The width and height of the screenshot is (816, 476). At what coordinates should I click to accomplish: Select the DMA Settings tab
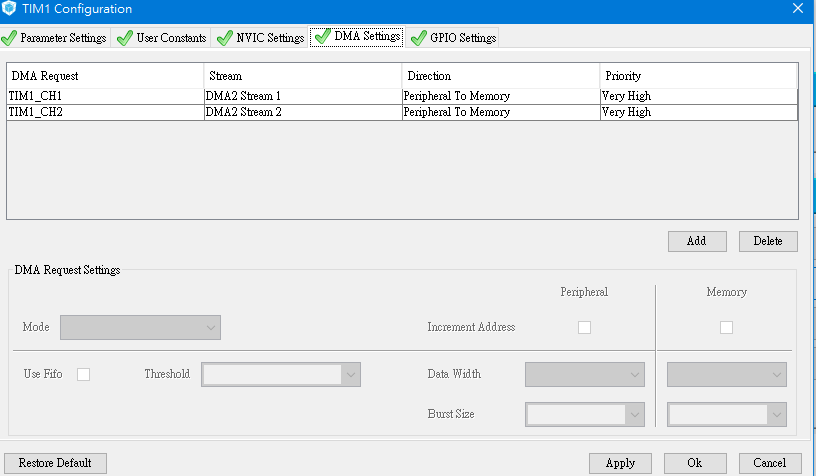(x=358, y=36)
